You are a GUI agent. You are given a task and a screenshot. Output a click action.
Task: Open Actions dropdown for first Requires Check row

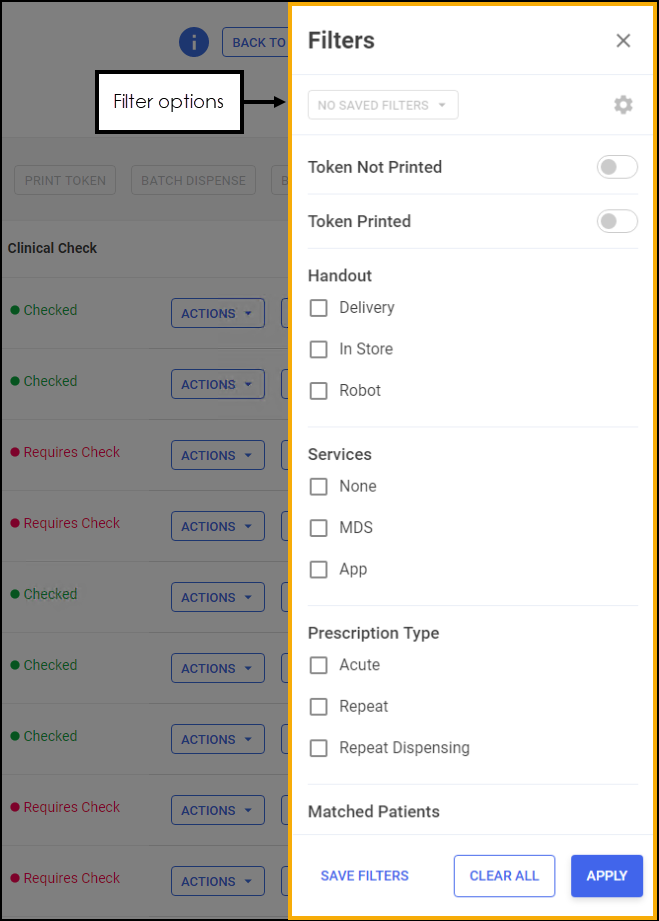(x=217, y=455)
